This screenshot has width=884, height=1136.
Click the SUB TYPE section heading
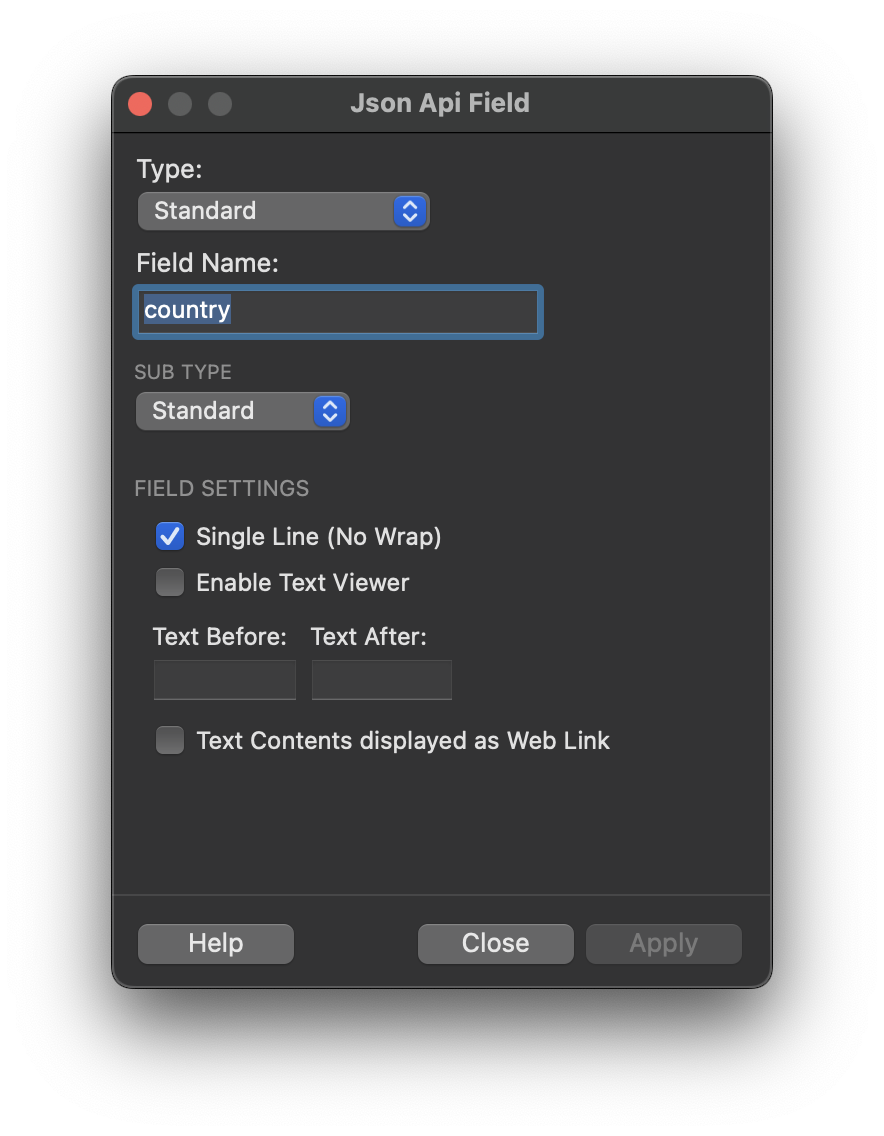183,372
